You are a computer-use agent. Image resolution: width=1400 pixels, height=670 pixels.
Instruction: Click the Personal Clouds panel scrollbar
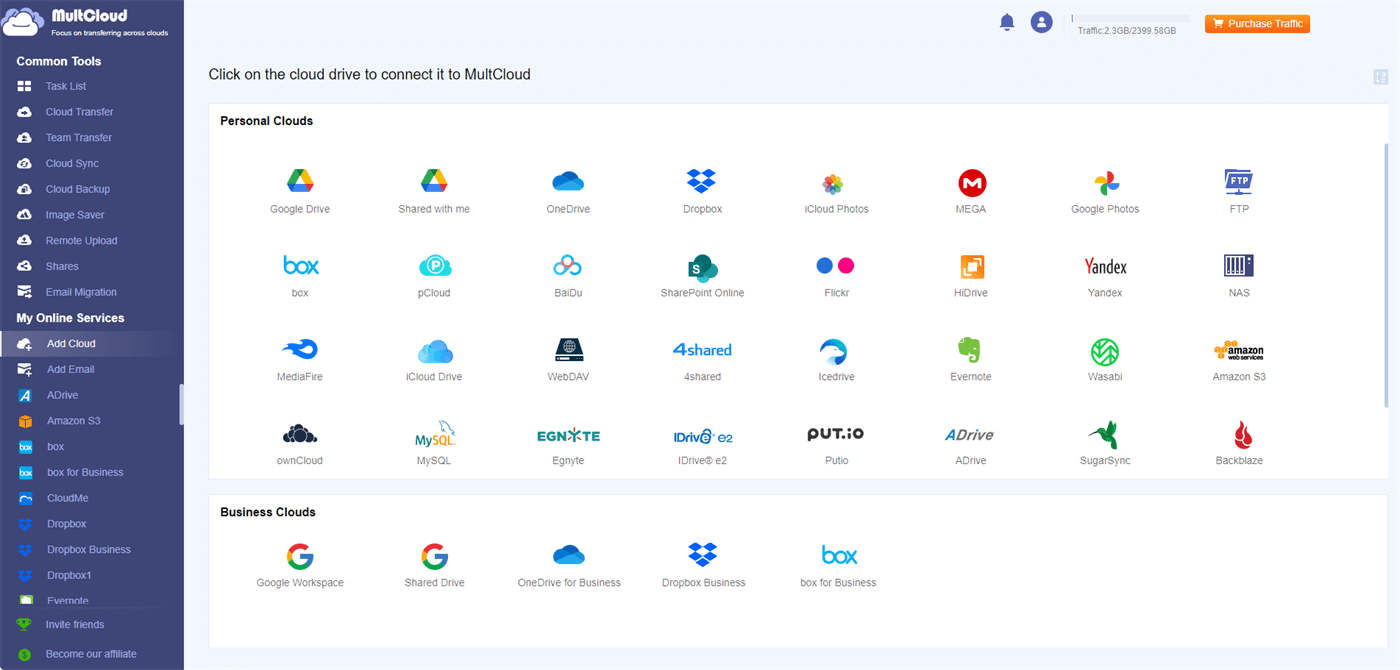[1386, 275]
